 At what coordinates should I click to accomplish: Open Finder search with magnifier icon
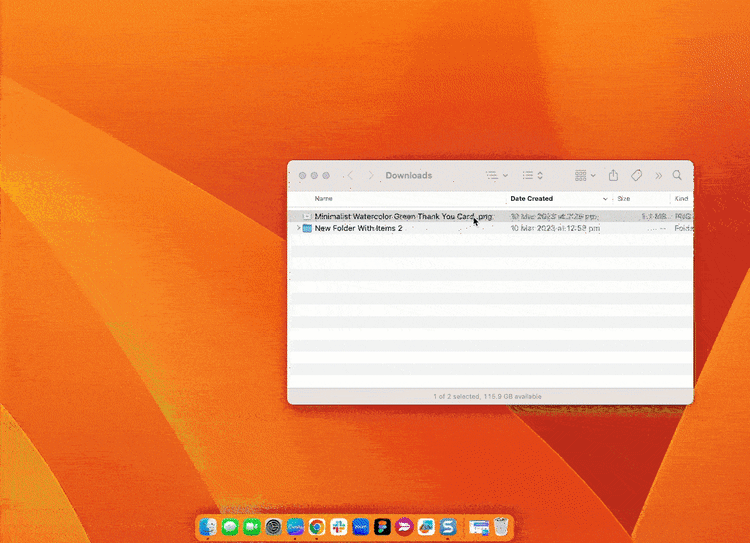click(x=677, y=175)
